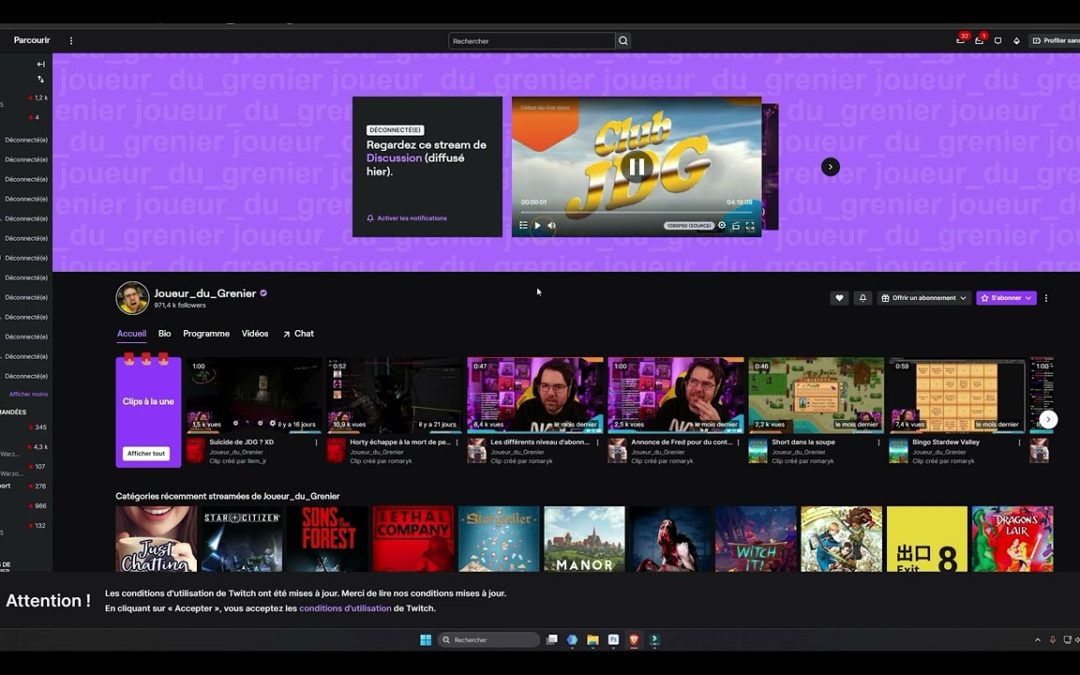
Task: Open the 'Offrir un abonnement' dropdown
Action: coord(924,298)
